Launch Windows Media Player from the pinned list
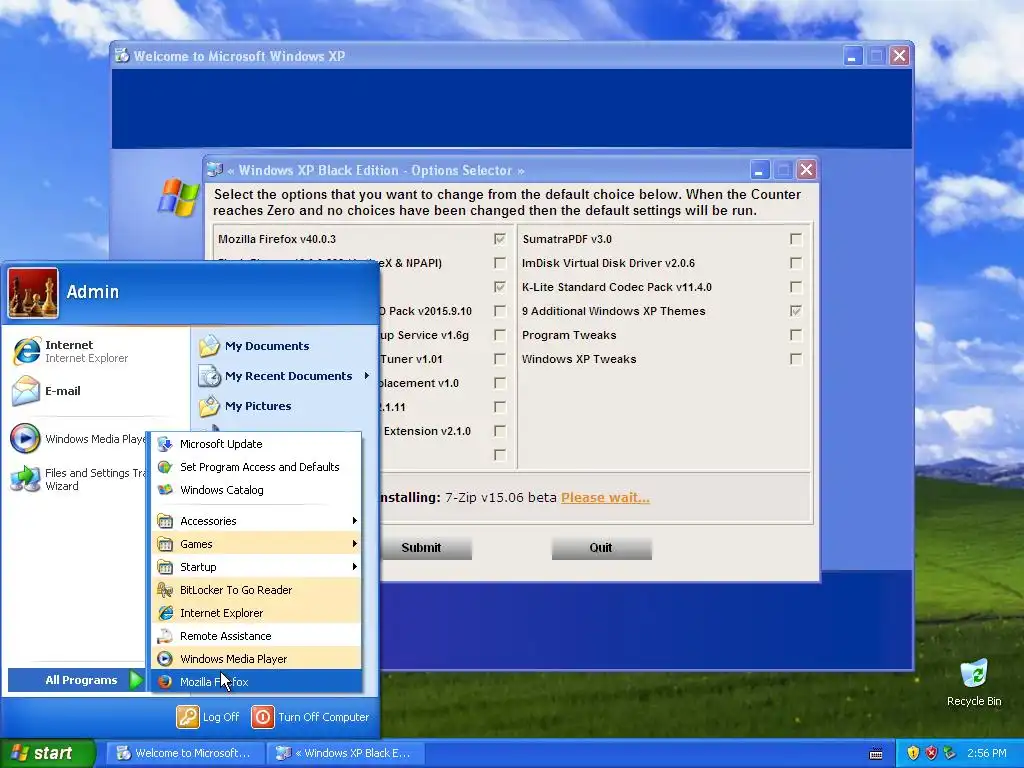 25,438
